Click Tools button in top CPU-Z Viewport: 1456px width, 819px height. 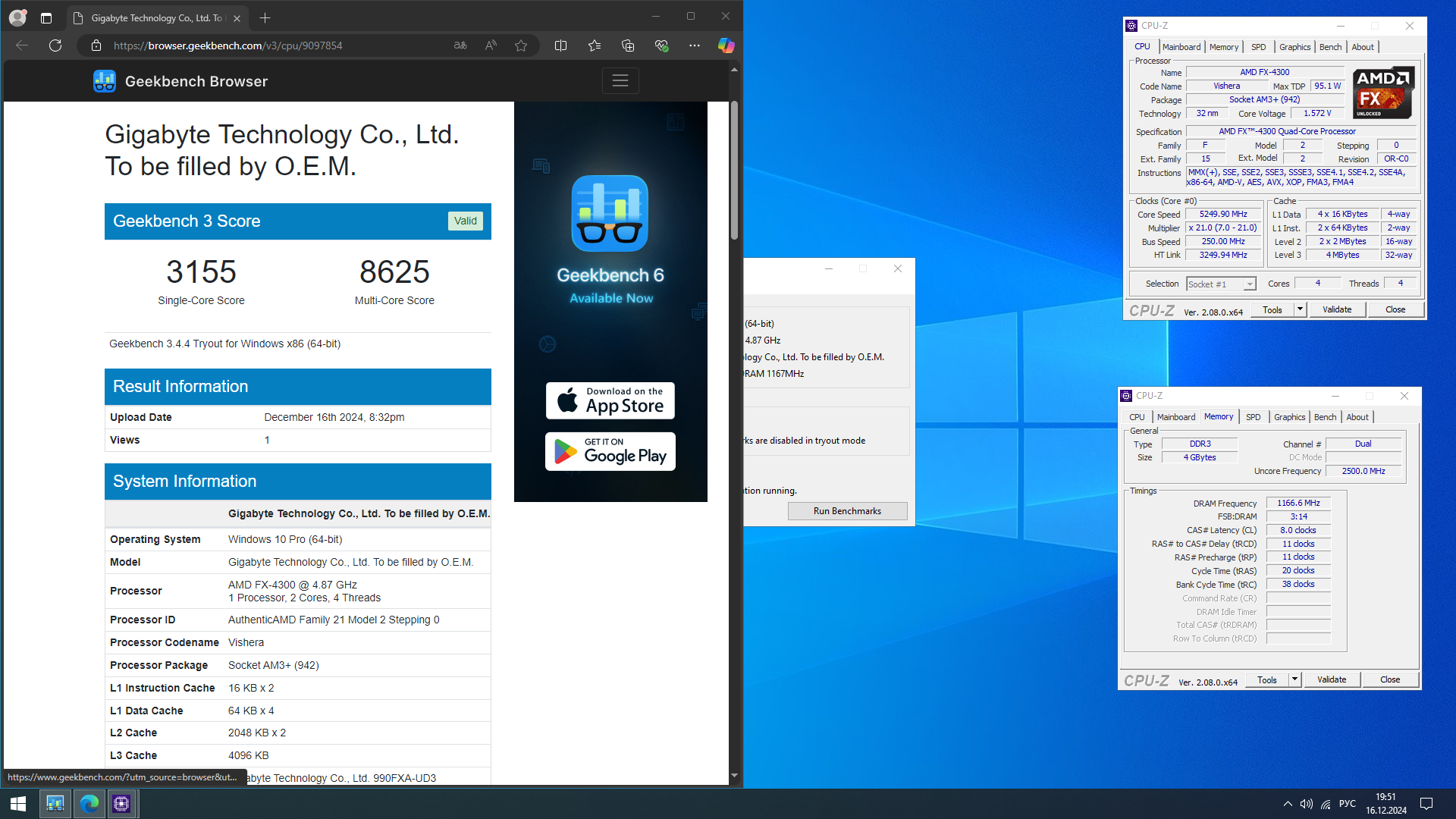[1272, 310]
